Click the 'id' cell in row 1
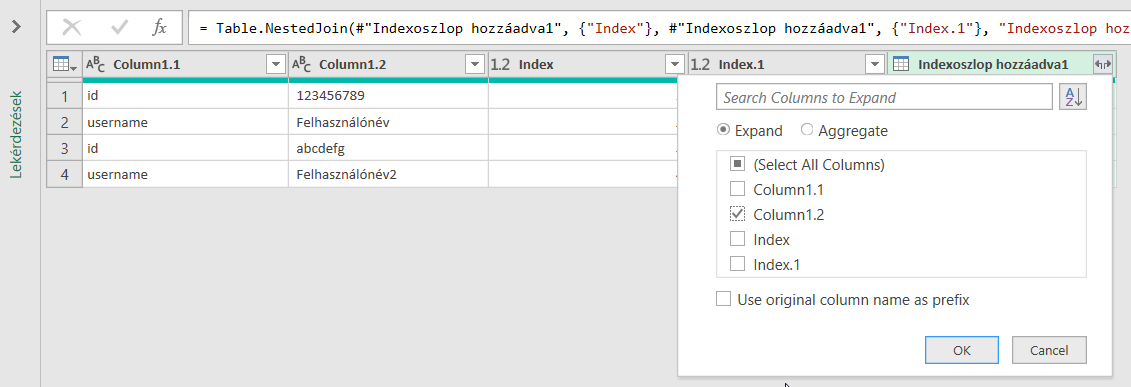 185,95
